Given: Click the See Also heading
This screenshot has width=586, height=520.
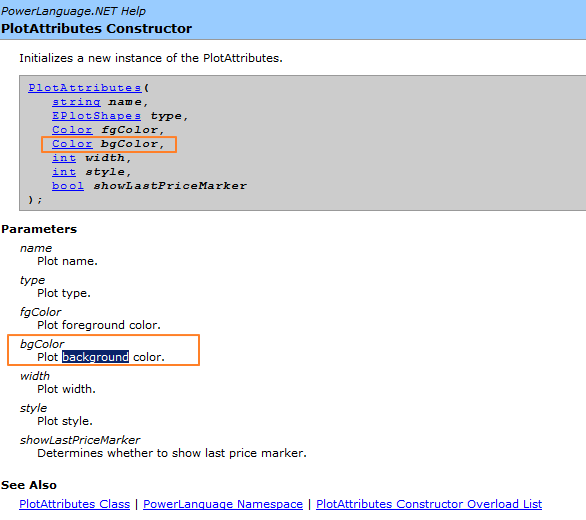Looking at the screenshot, I should click(29, 485).
